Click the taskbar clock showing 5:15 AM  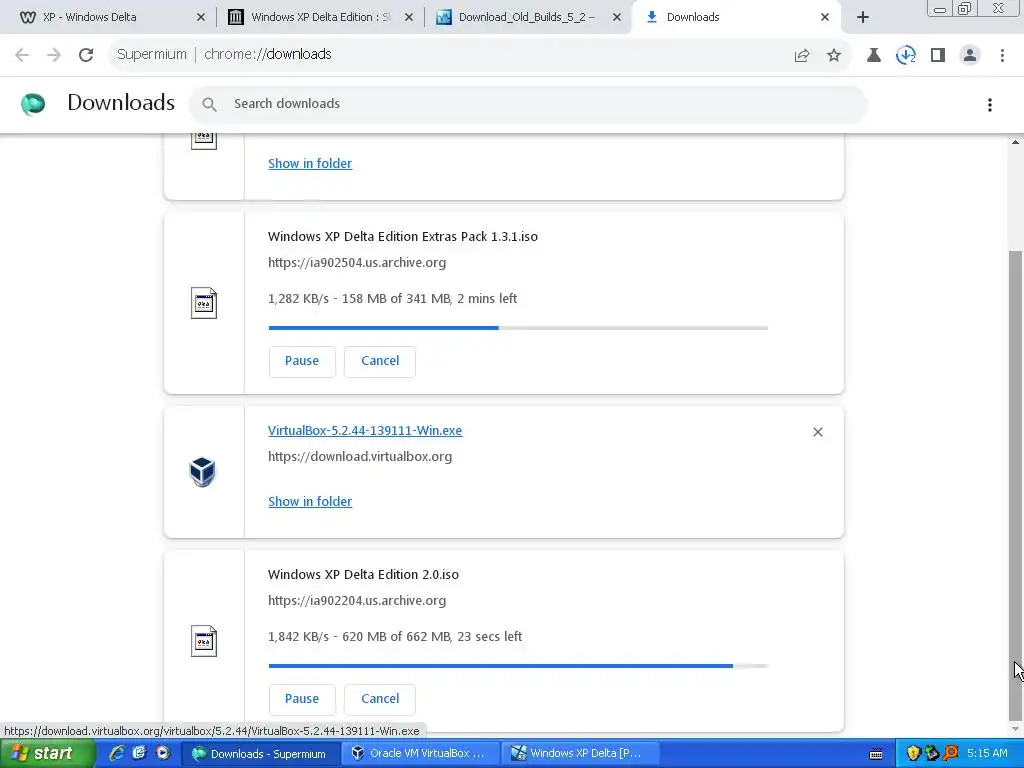(987, 754)
